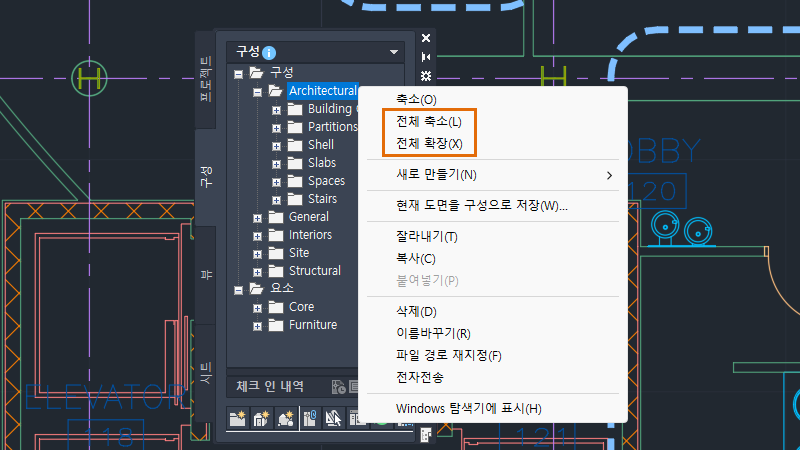
Task: Expand the Partitions folder
Action: click(276, 128)
